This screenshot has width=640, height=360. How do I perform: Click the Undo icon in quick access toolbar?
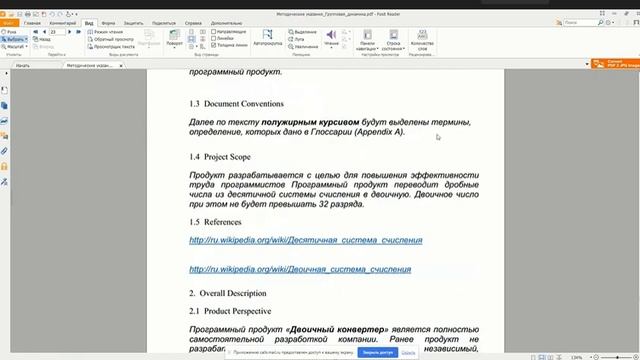52,14
